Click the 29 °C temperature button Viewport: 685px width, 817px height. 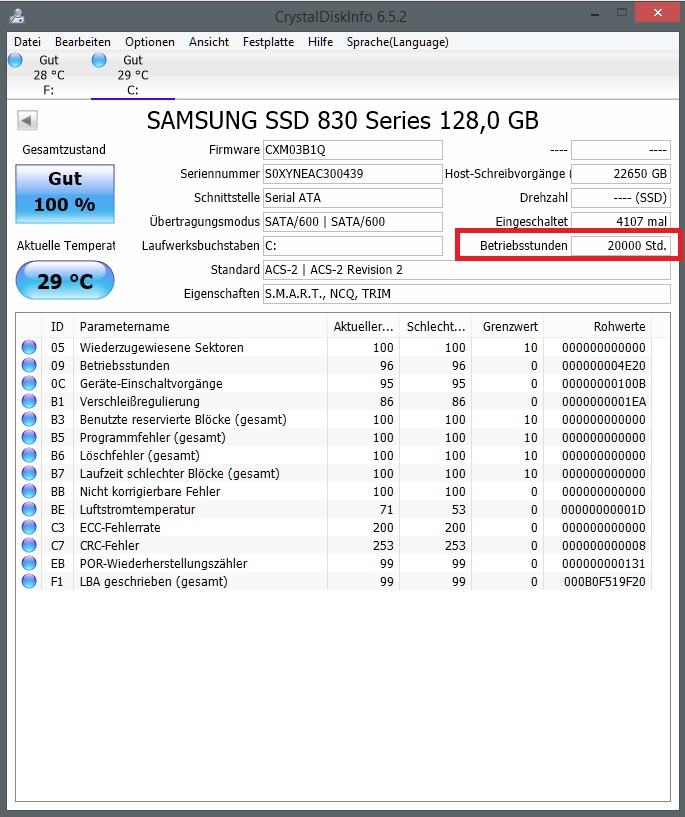[65, 280]
